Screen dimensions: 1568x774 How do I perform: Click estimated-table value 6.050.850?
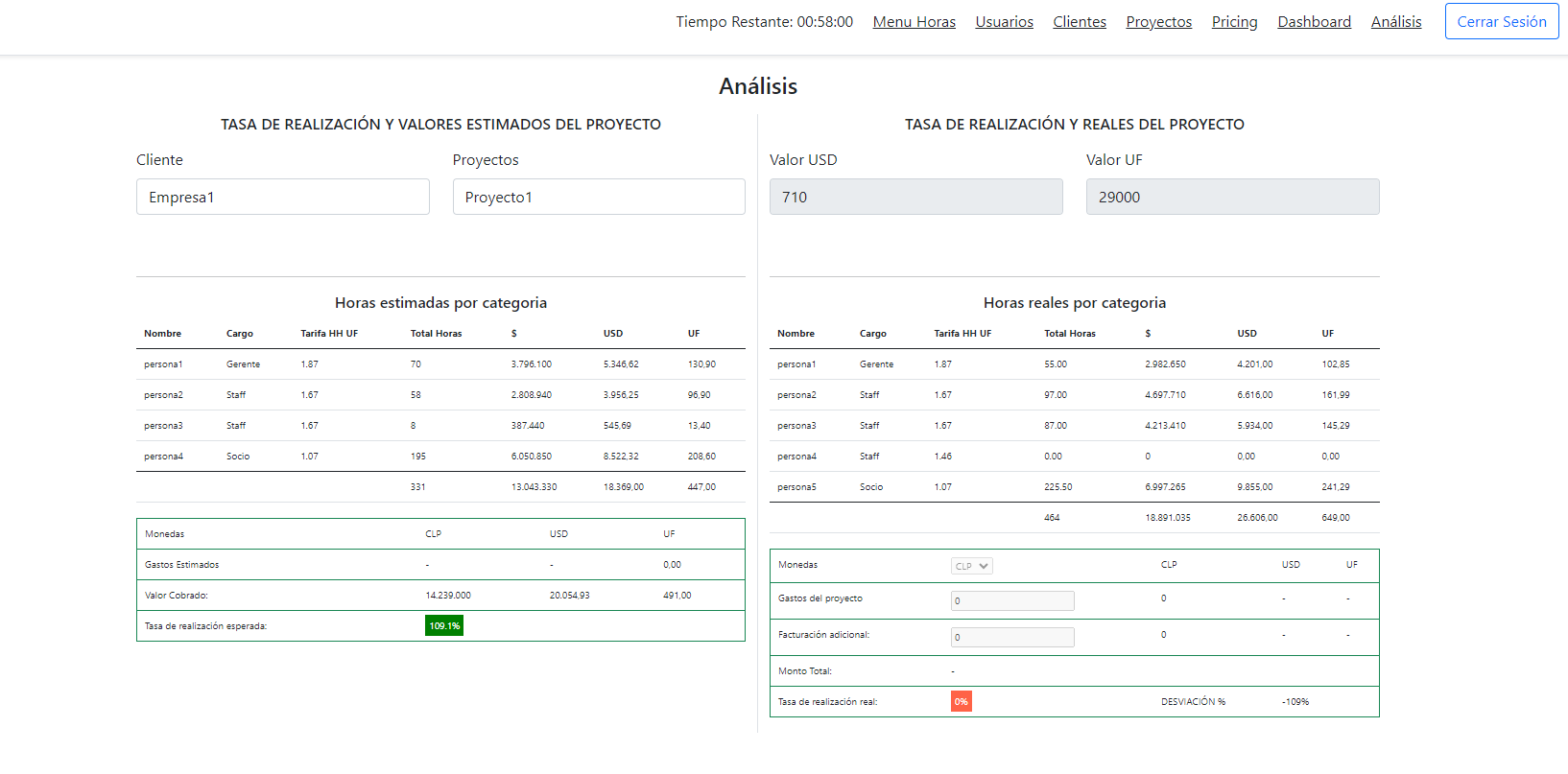click(531, 457)
